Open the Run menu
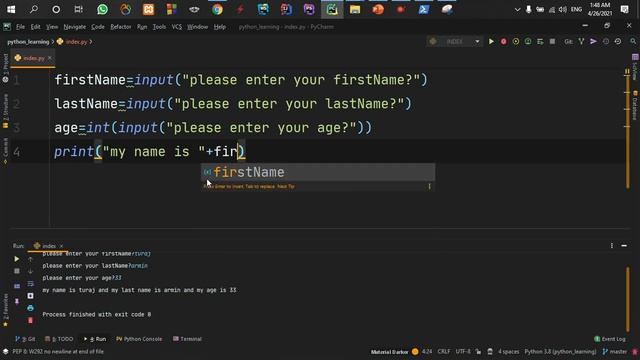This screenshot has width=640, height=360. point(142,27)
